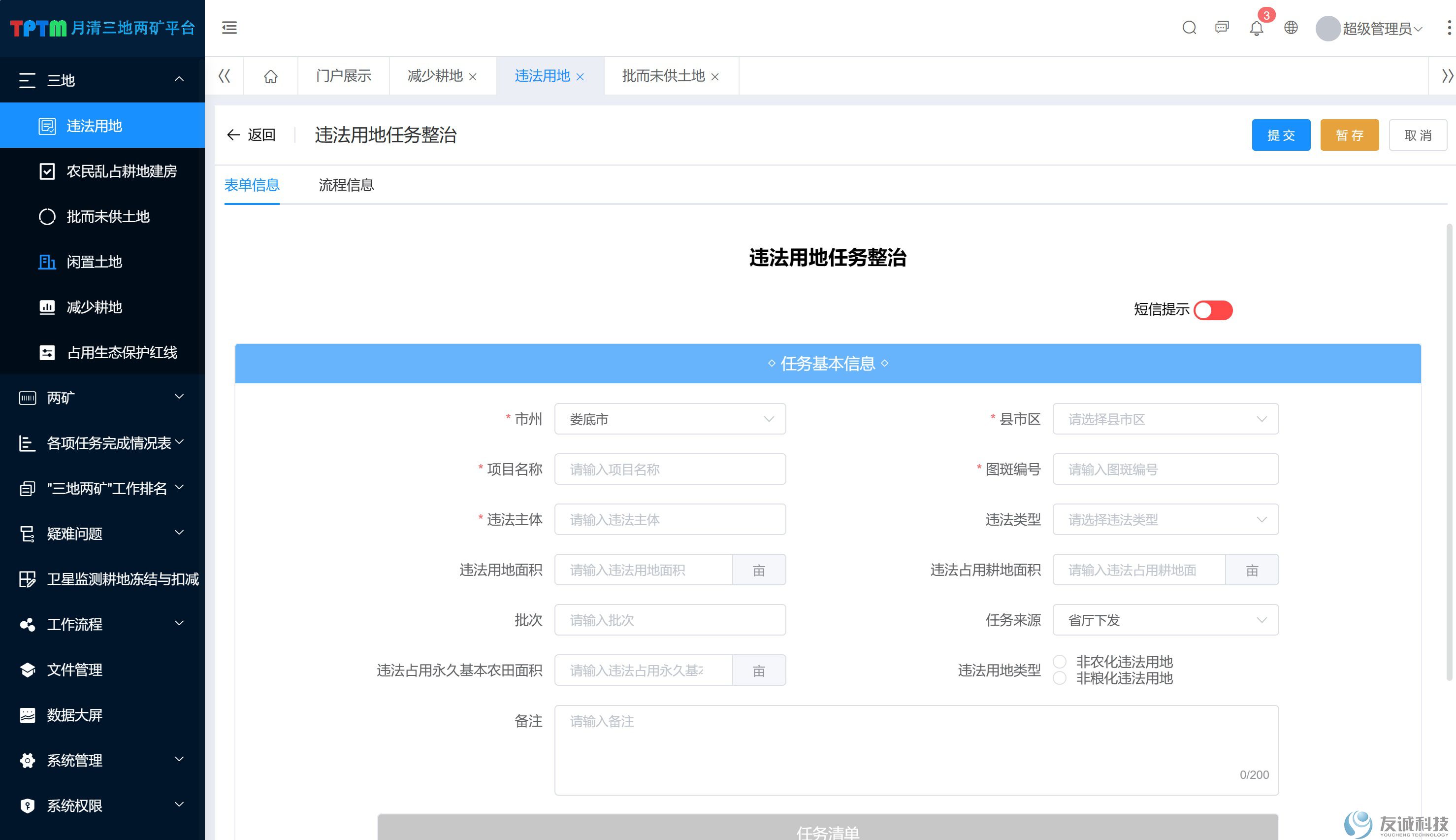Click the 违法用地 sidebar icon
The height and width of the screenshot is (840, 1456).
point(47,126)
